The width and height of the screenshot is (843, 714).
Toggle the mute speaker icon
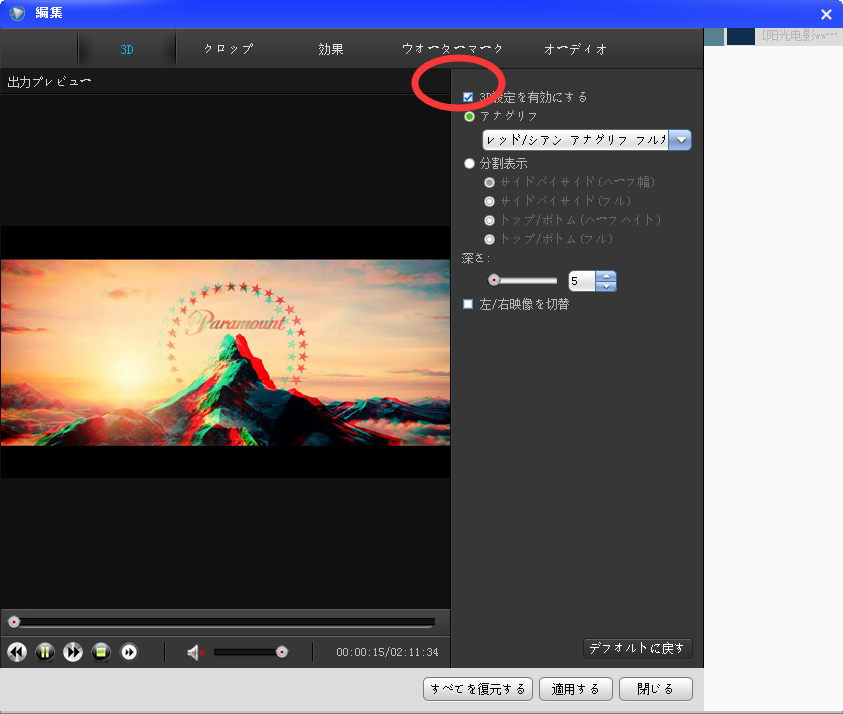[195, 652]
